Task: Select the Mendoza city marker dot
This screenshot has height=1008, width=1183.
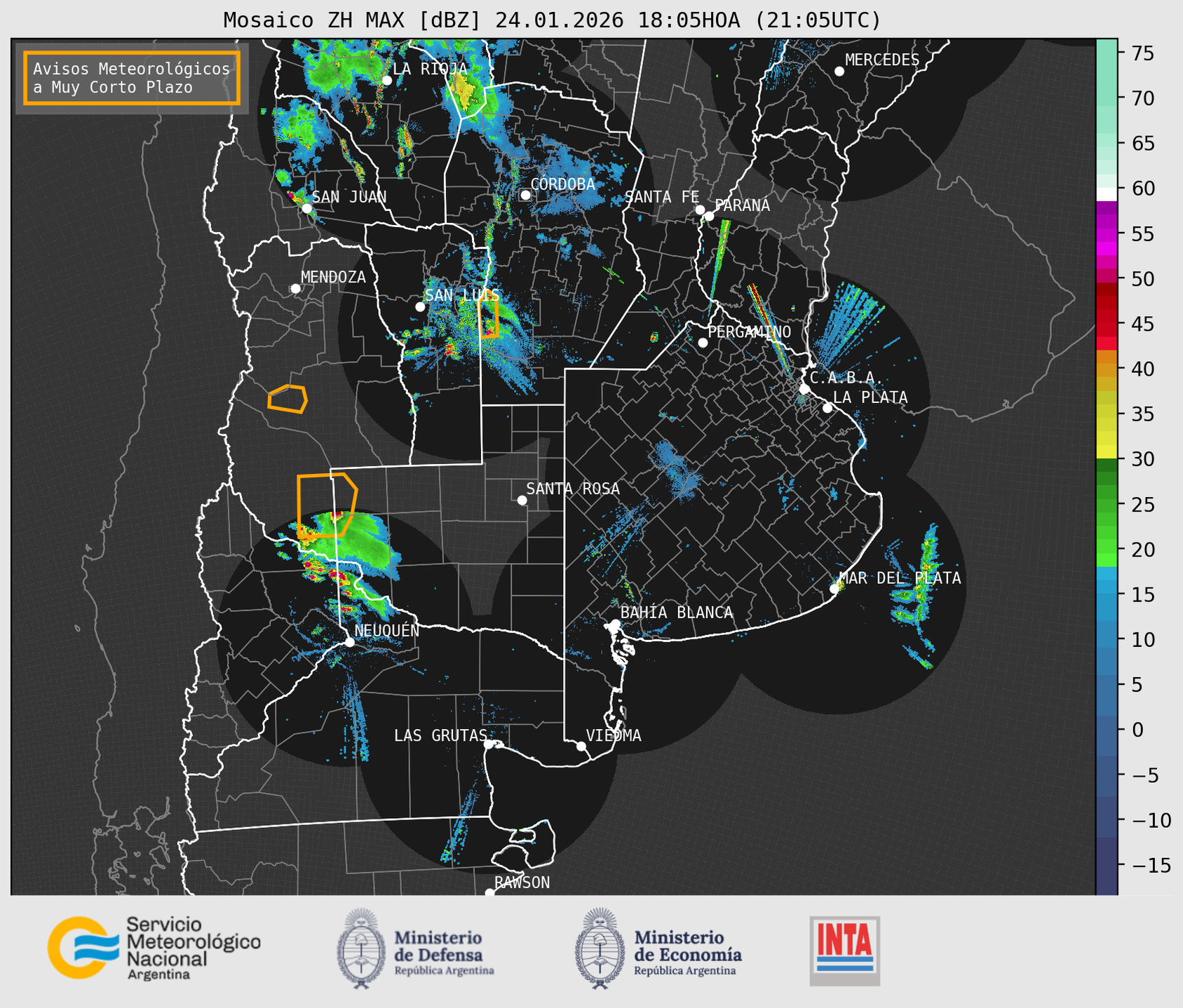Action: (x=295, y=289)
